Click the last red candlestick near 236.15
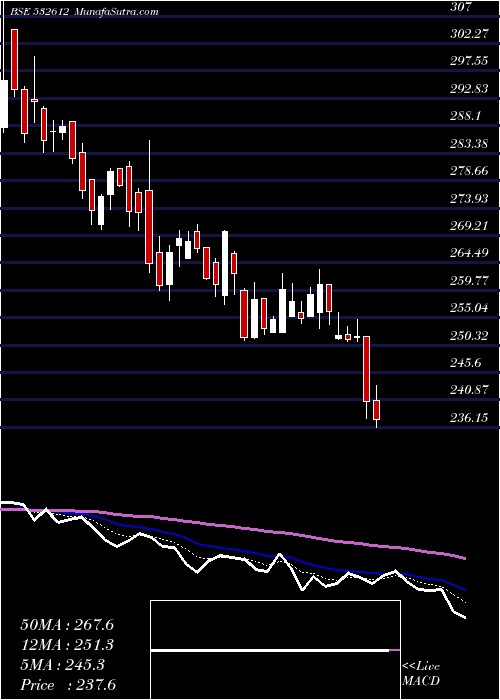 [376, 409]
